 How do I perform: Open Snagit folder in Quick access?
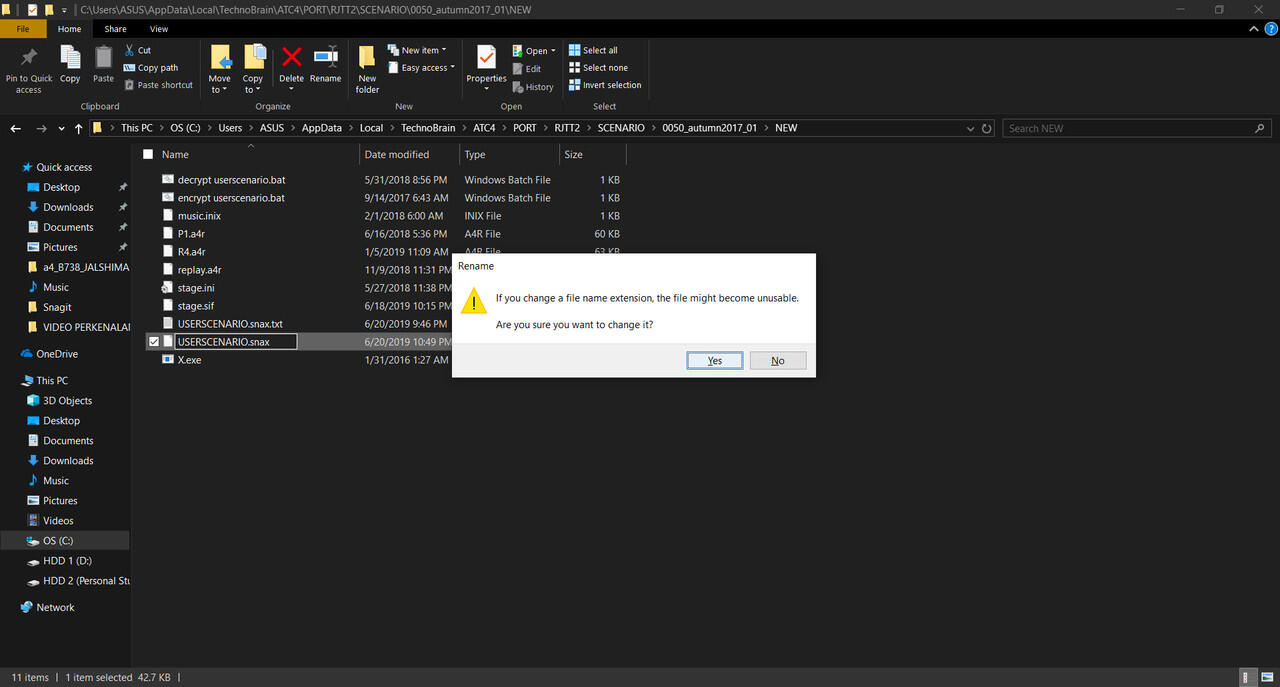click(57, 307)
